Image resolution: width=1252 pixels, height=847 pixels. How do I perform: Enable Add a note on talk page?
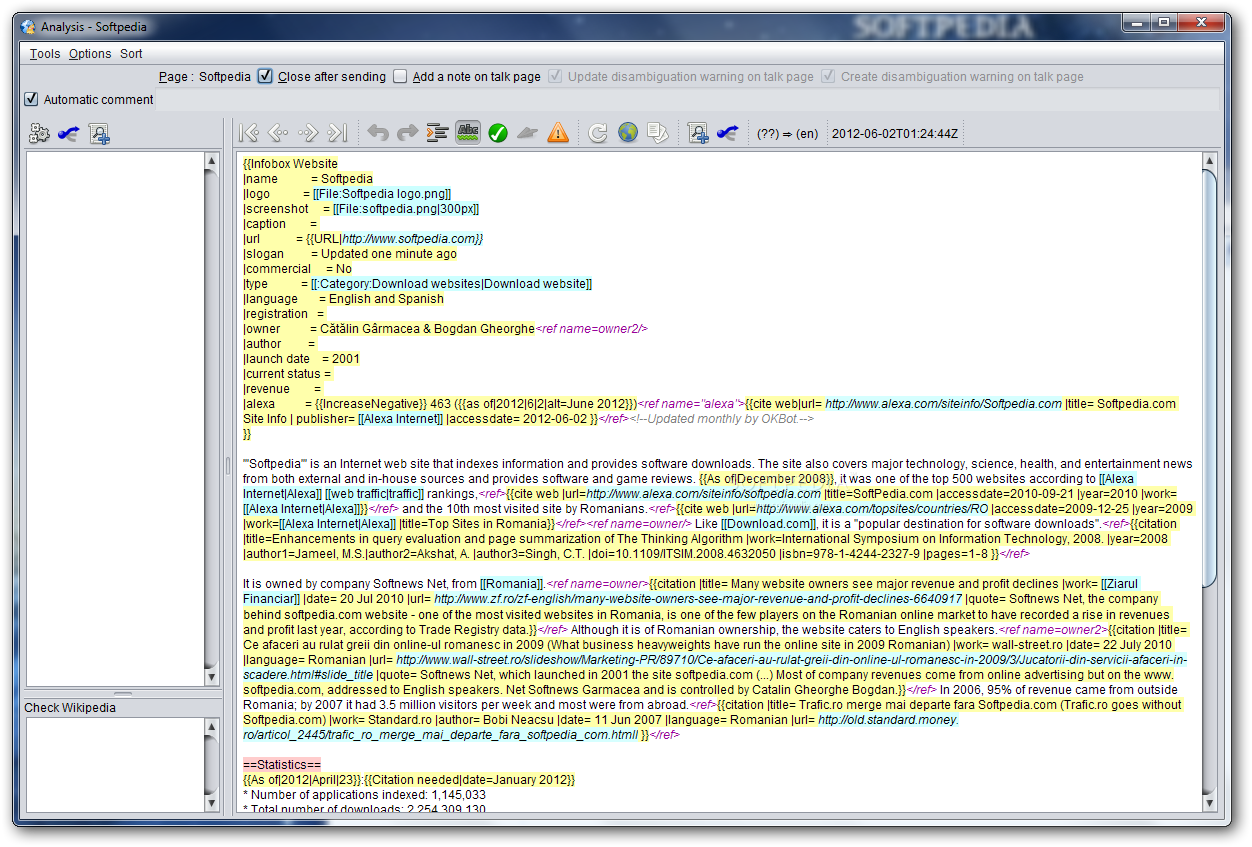(400, 76)
